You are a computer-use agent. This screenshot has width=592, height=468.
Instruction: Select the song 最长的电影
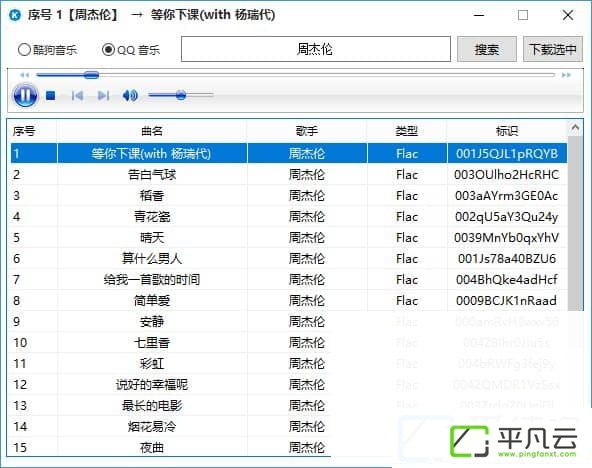tap(152, 406)
